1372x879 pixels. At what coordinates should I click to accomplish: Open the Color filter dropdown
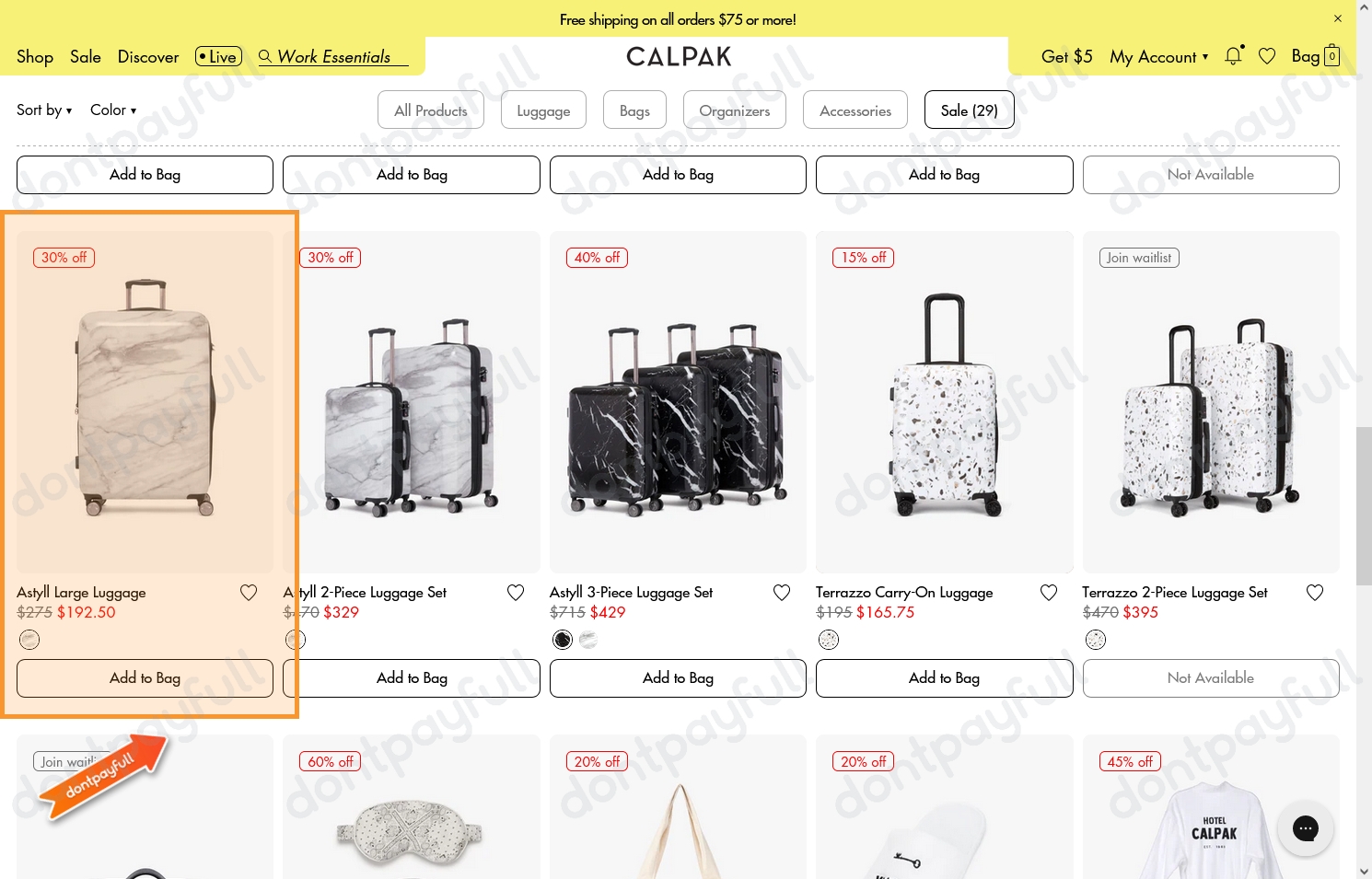click(112, 110)
